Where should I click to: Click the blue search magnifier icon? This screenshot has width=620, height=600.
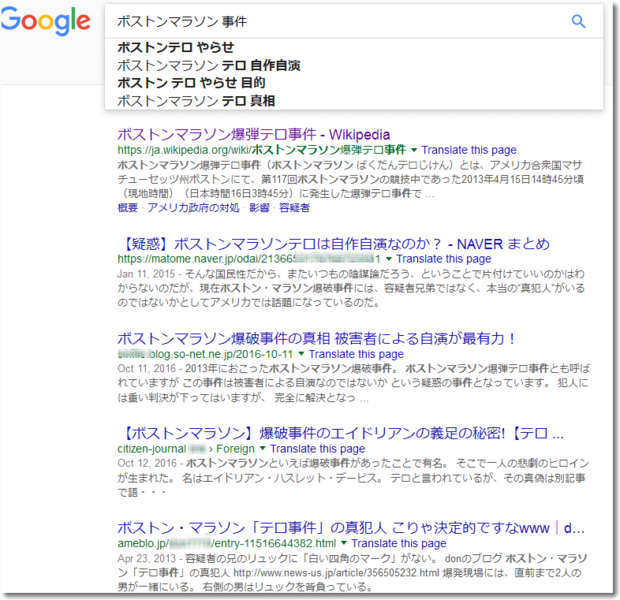point(578,21)
